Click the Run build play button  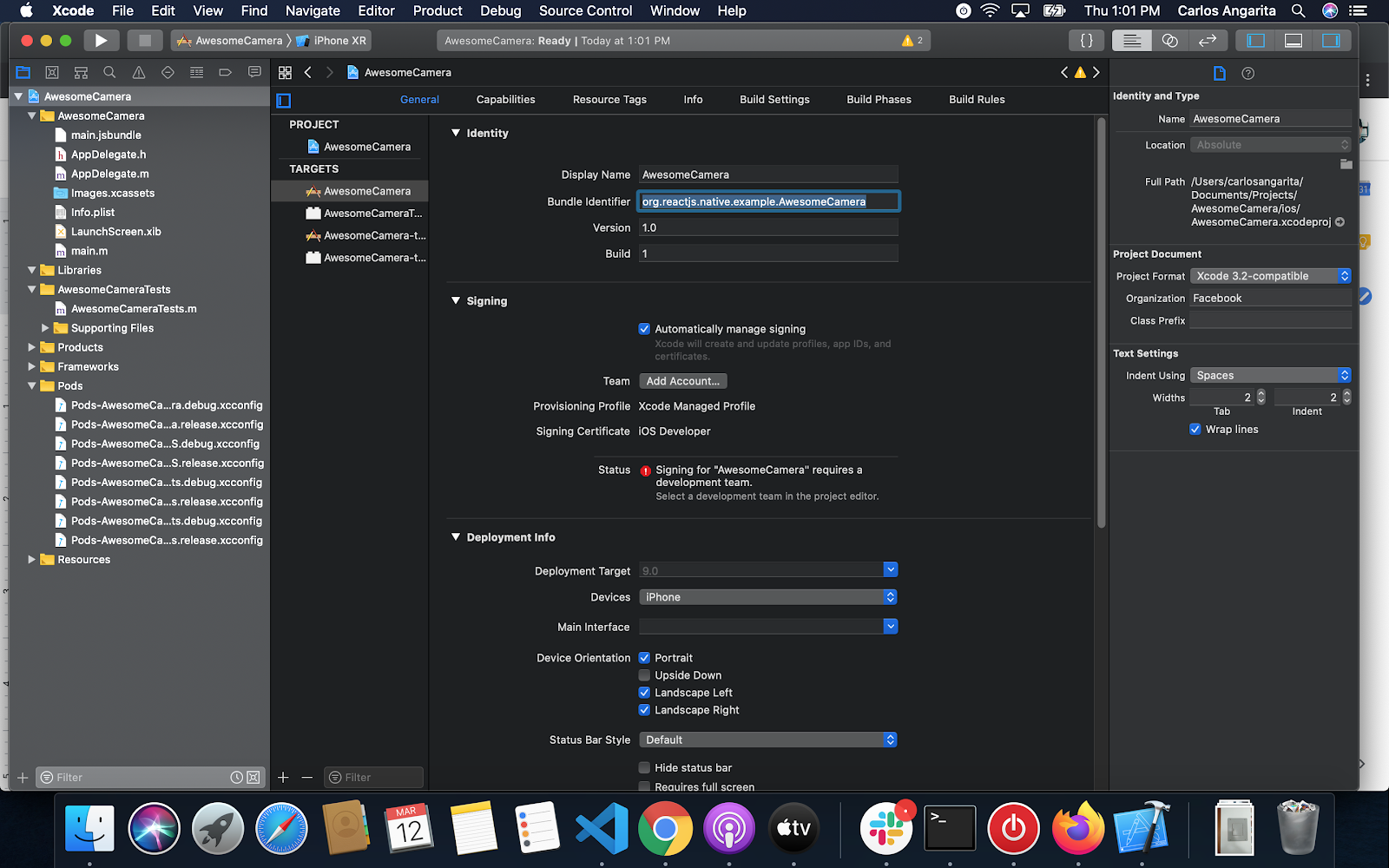(x=101, y=41)
